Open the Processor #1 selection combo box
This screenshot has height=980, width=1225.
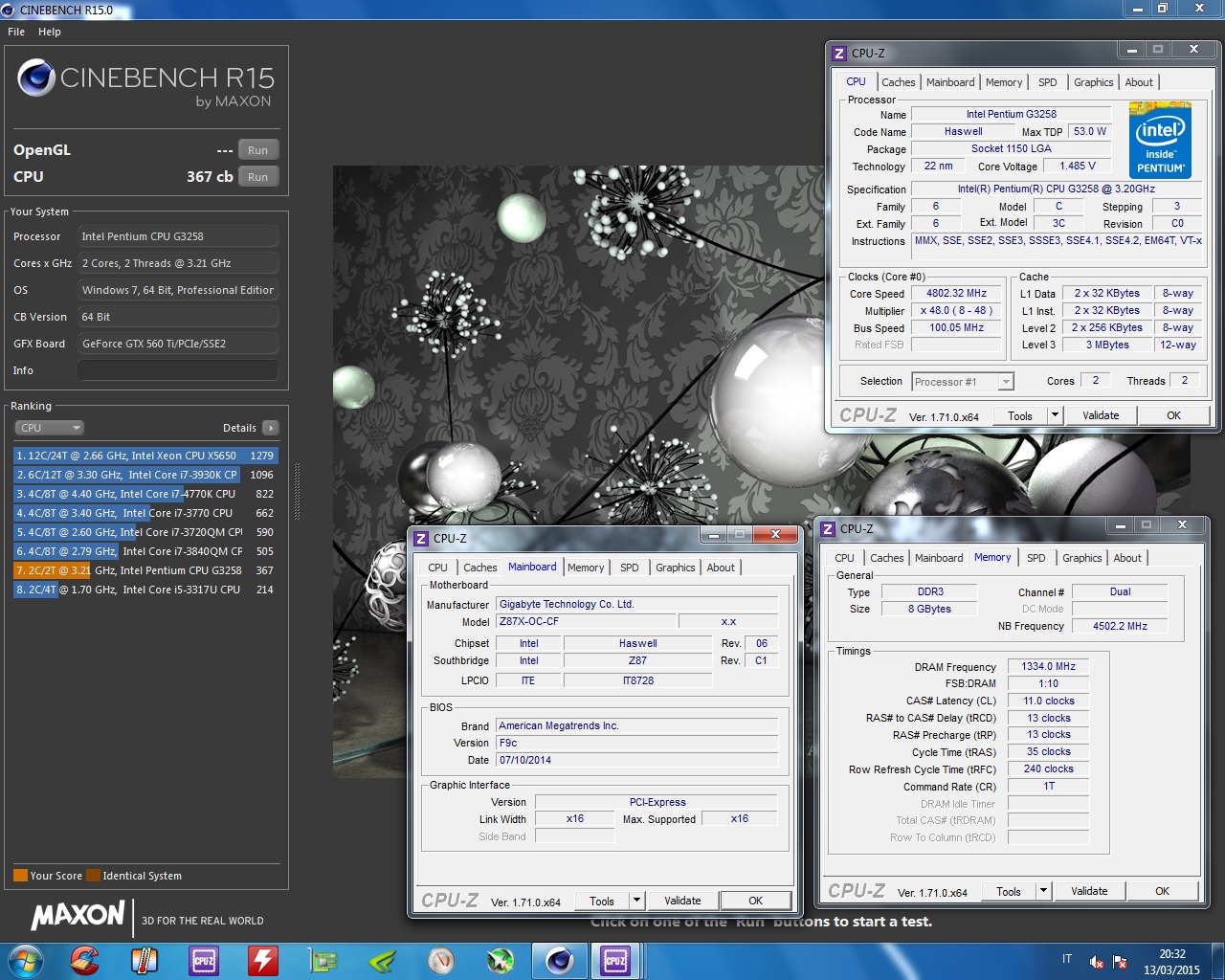coord(962,382)
